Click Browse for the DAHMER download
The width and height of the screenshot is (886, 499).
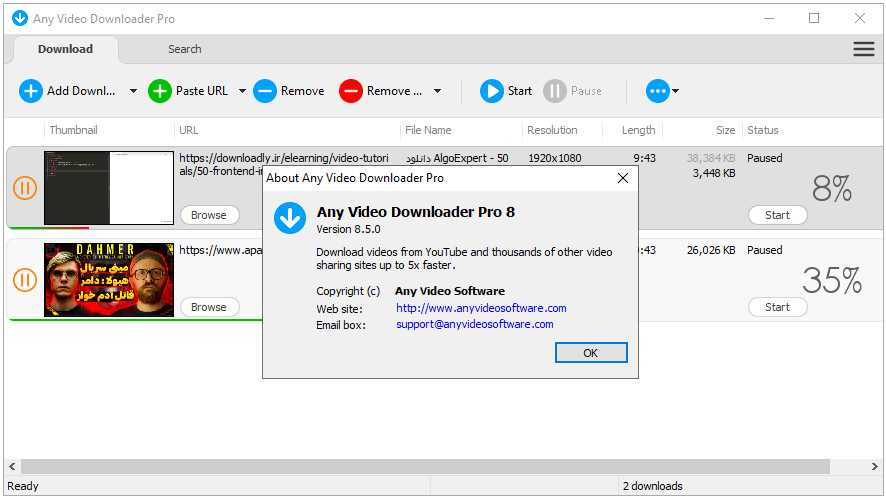(210, 307)
